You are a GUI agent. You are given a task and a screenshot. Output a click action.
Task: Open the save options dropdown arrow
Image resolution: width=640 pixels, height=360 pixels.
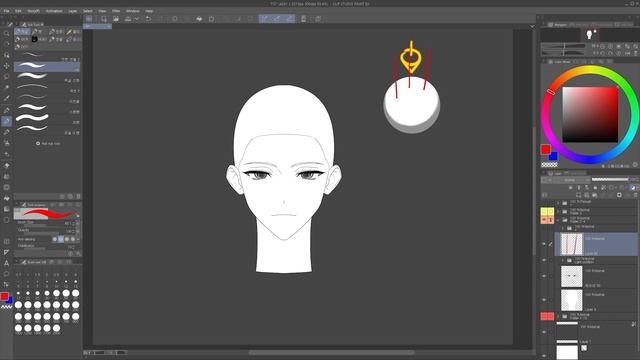tap(136, 19)
